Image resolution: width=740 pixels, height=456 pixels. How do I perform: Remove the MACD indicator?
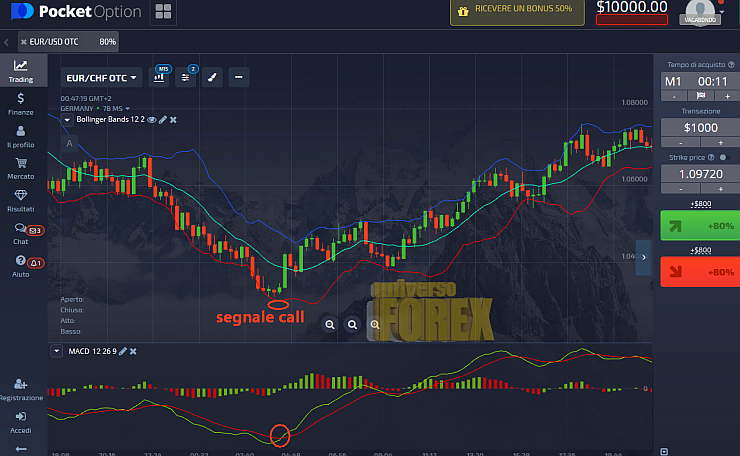pos(133,351)
